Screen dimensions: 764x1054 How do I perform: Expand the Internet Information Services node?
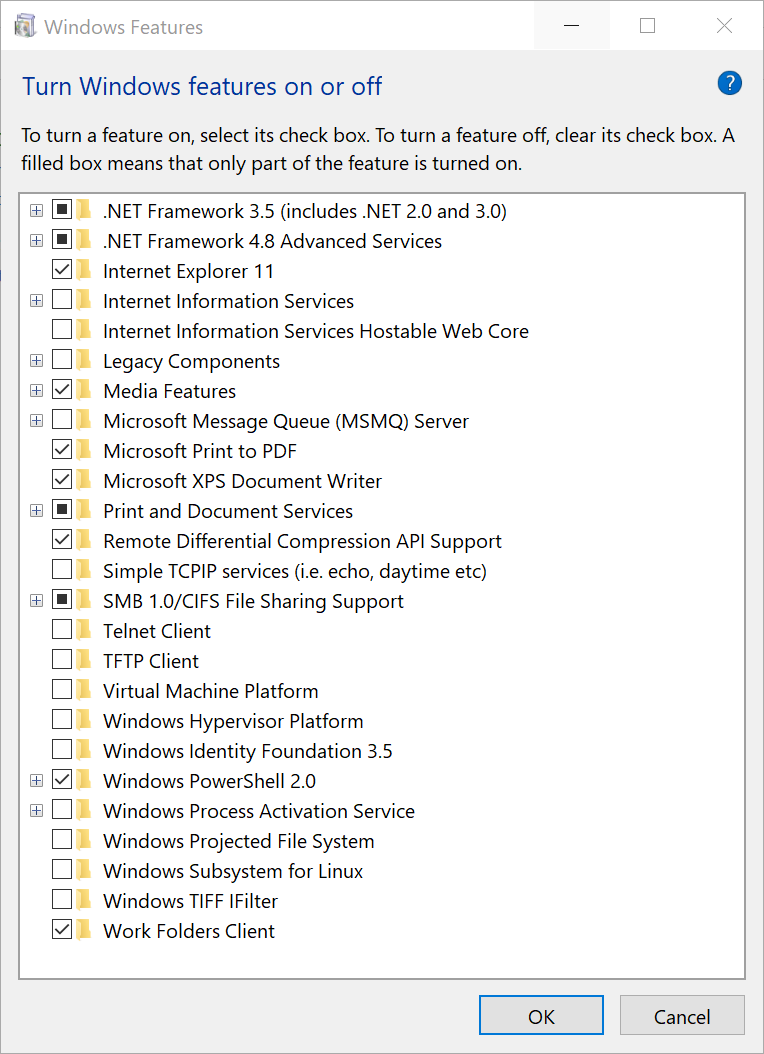pyautogui.click(x=37, y=301)
